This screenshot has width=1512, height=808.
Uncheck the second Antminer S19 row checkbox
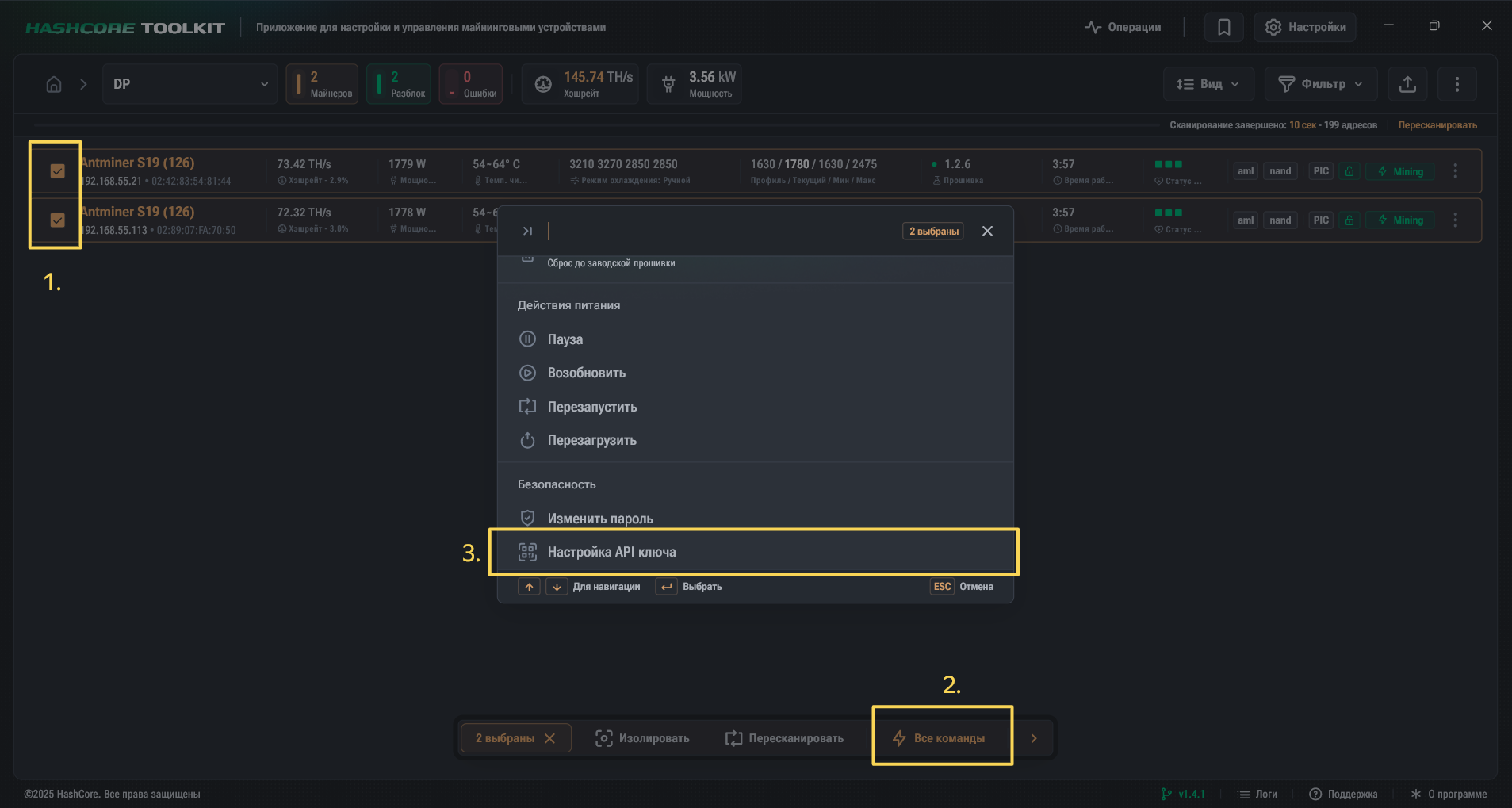56,220
